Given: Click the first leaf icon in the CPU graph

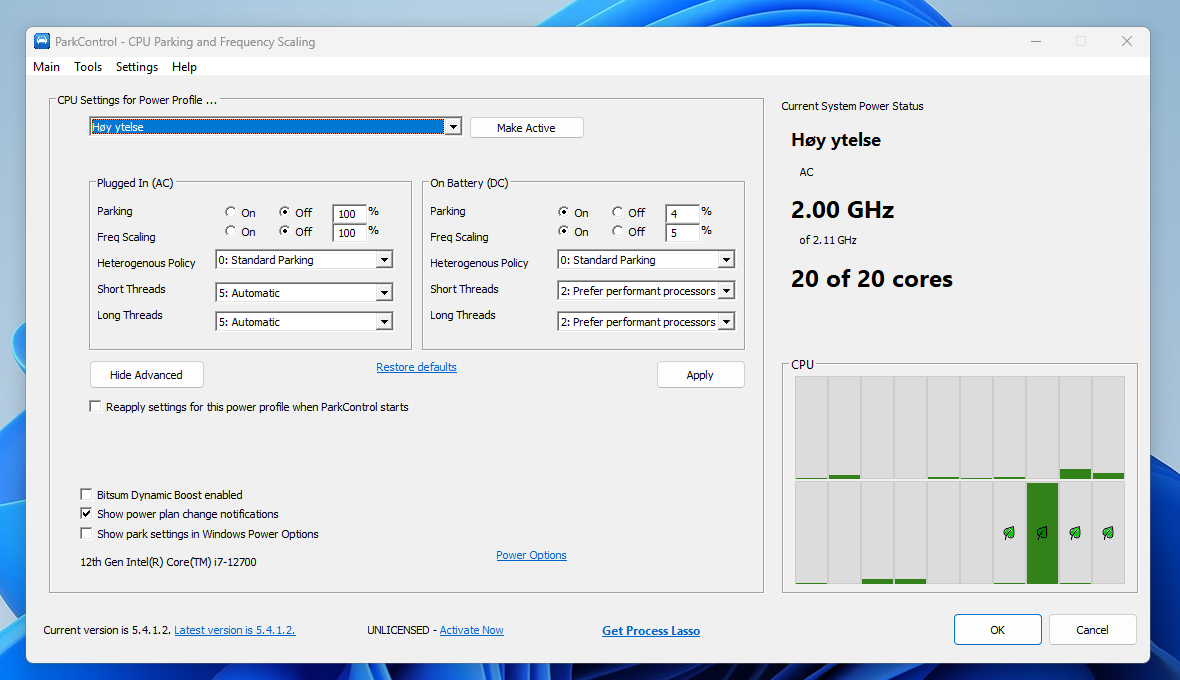Looking at the screenshot, I should point(1009,533).
